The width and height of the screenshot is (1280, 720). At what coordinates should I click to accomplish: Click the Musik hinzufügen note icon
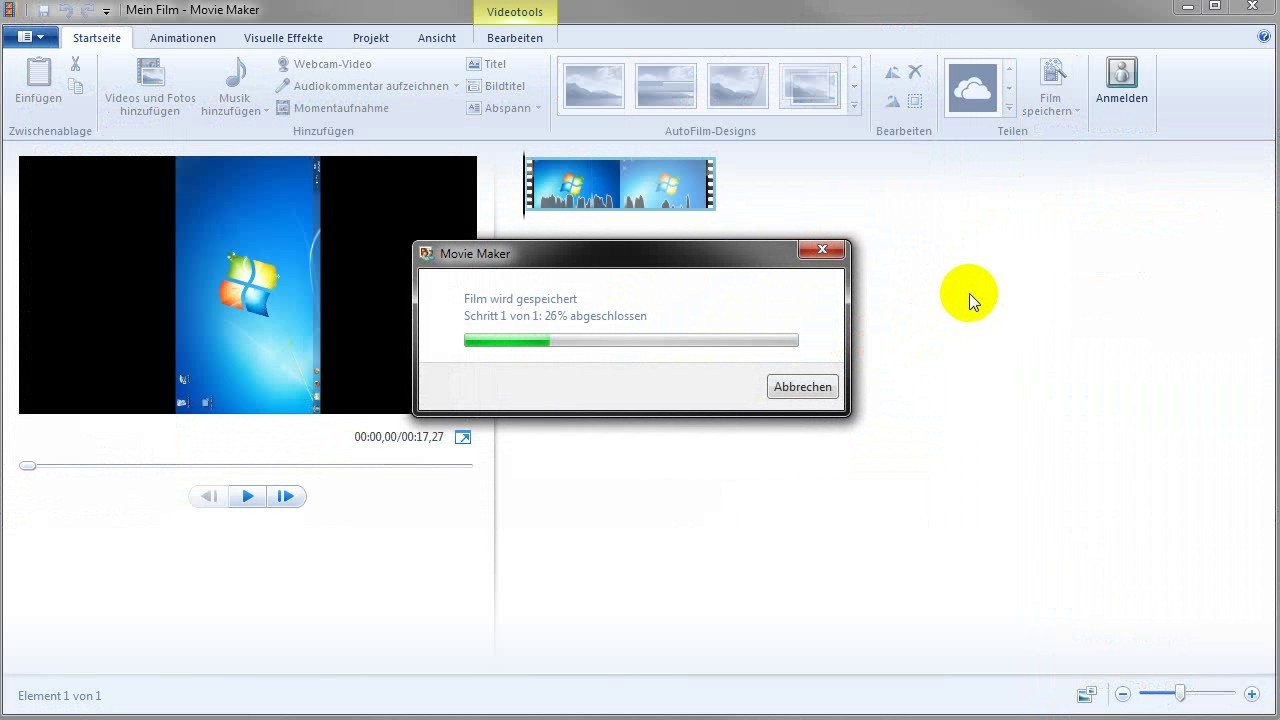[235, 73]
